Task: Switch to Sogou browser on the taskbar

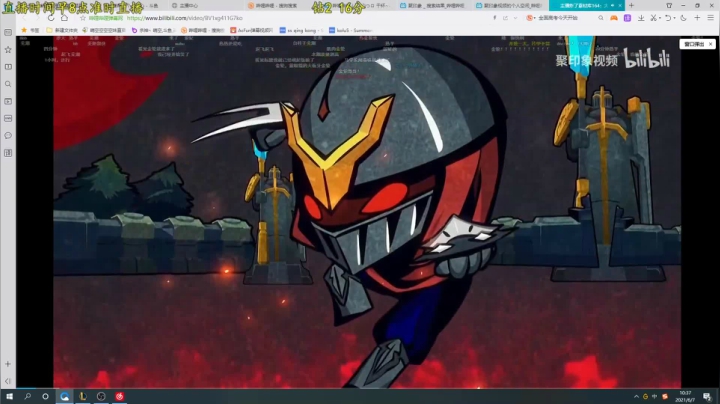Action: (64, 396)
